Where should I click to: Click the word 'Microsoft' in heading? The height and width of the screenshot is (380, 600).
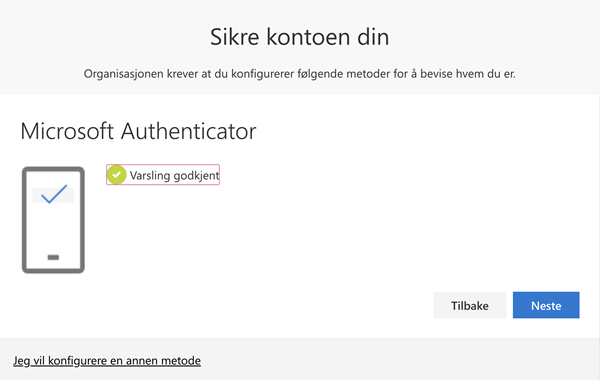pos(67,131)
